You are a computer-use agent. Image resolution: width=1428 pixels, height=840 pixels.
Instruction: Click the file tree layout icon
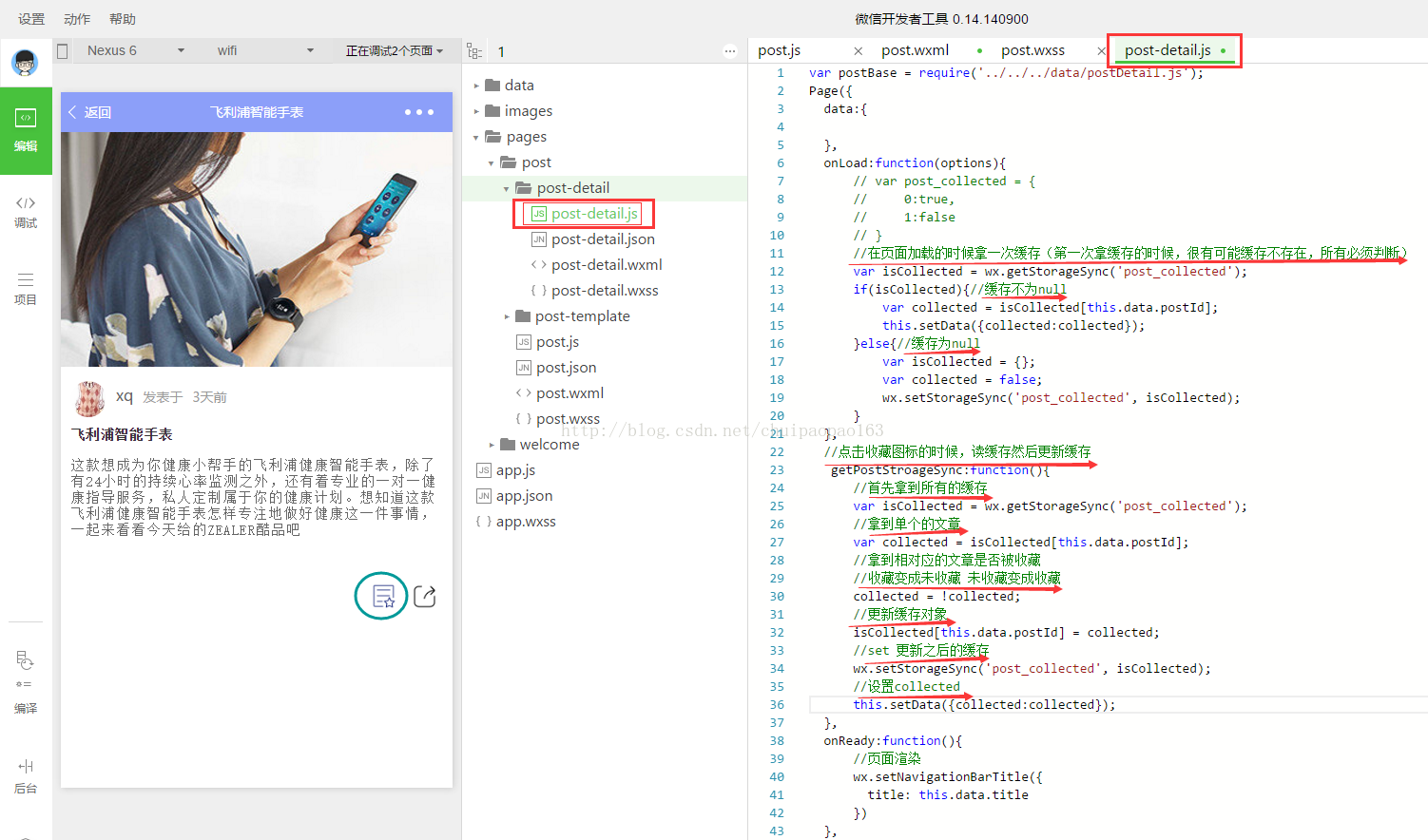point(474,51)
